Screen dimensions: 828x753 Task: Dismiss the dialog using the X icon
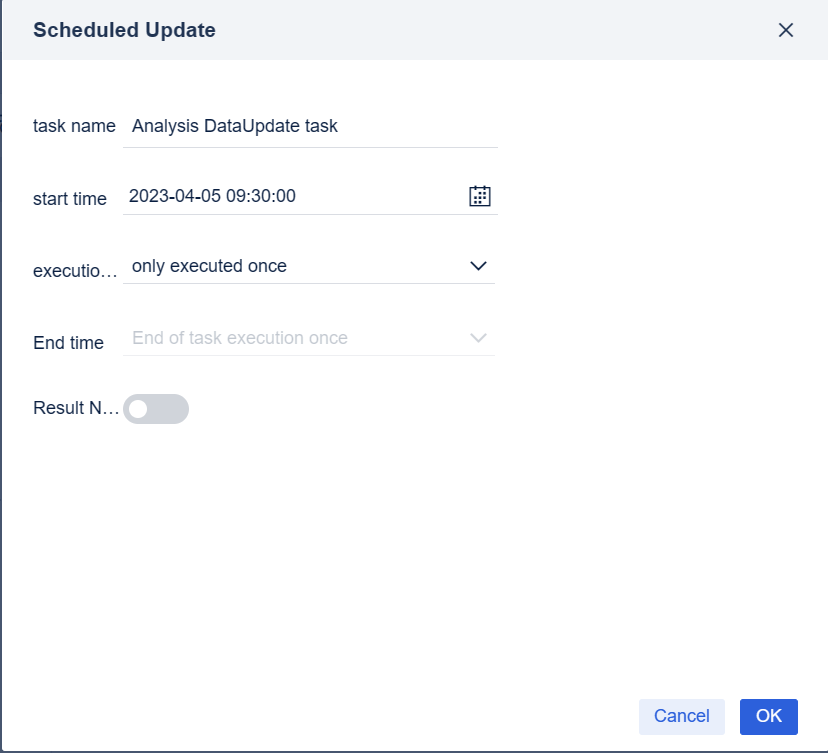[786, 30]
